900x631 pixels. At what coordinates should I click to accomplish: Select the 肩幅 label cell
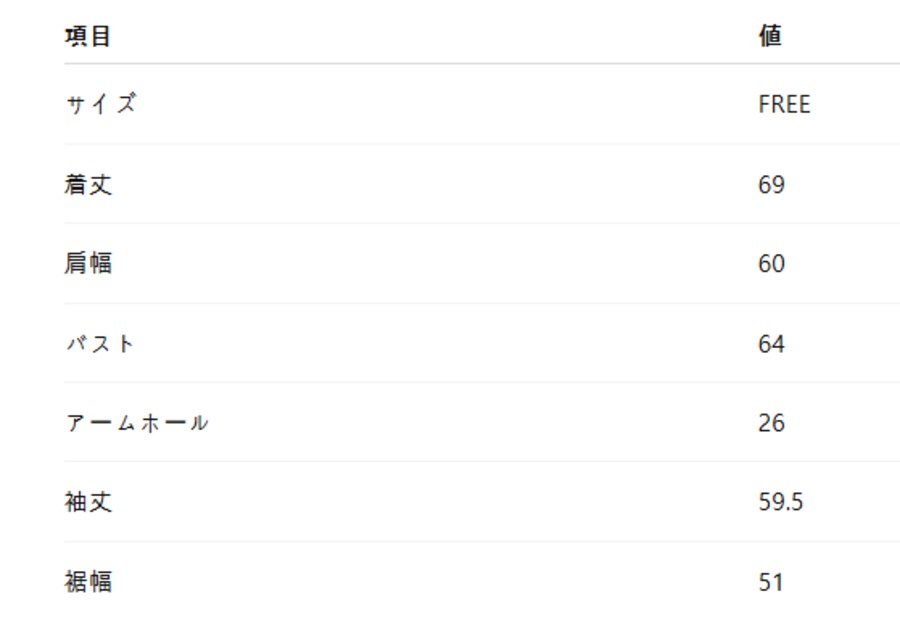88,263
